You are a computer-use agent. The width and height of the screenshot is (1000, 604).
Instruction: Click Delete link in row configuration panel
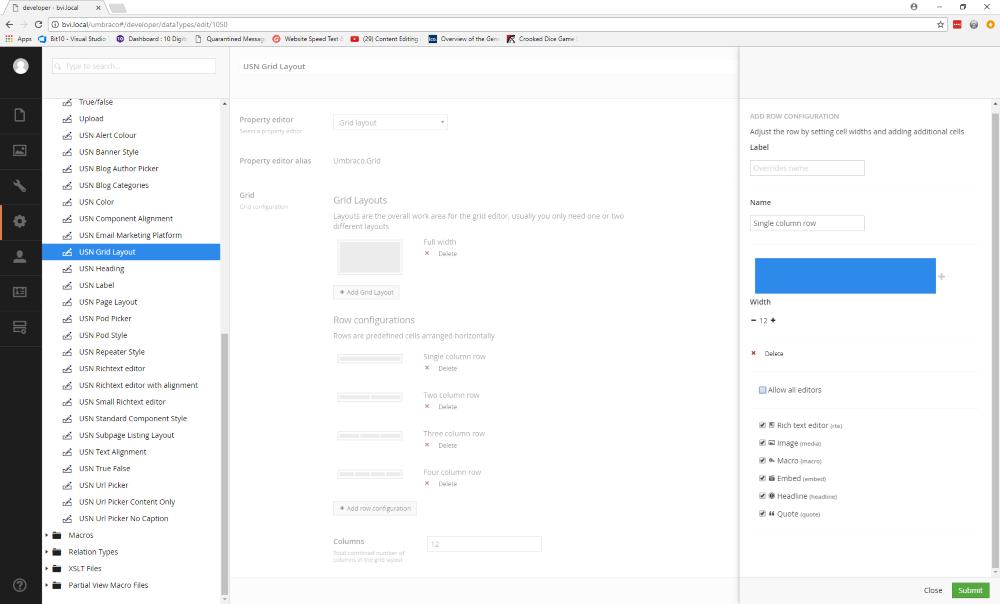[x=774, y=353]
